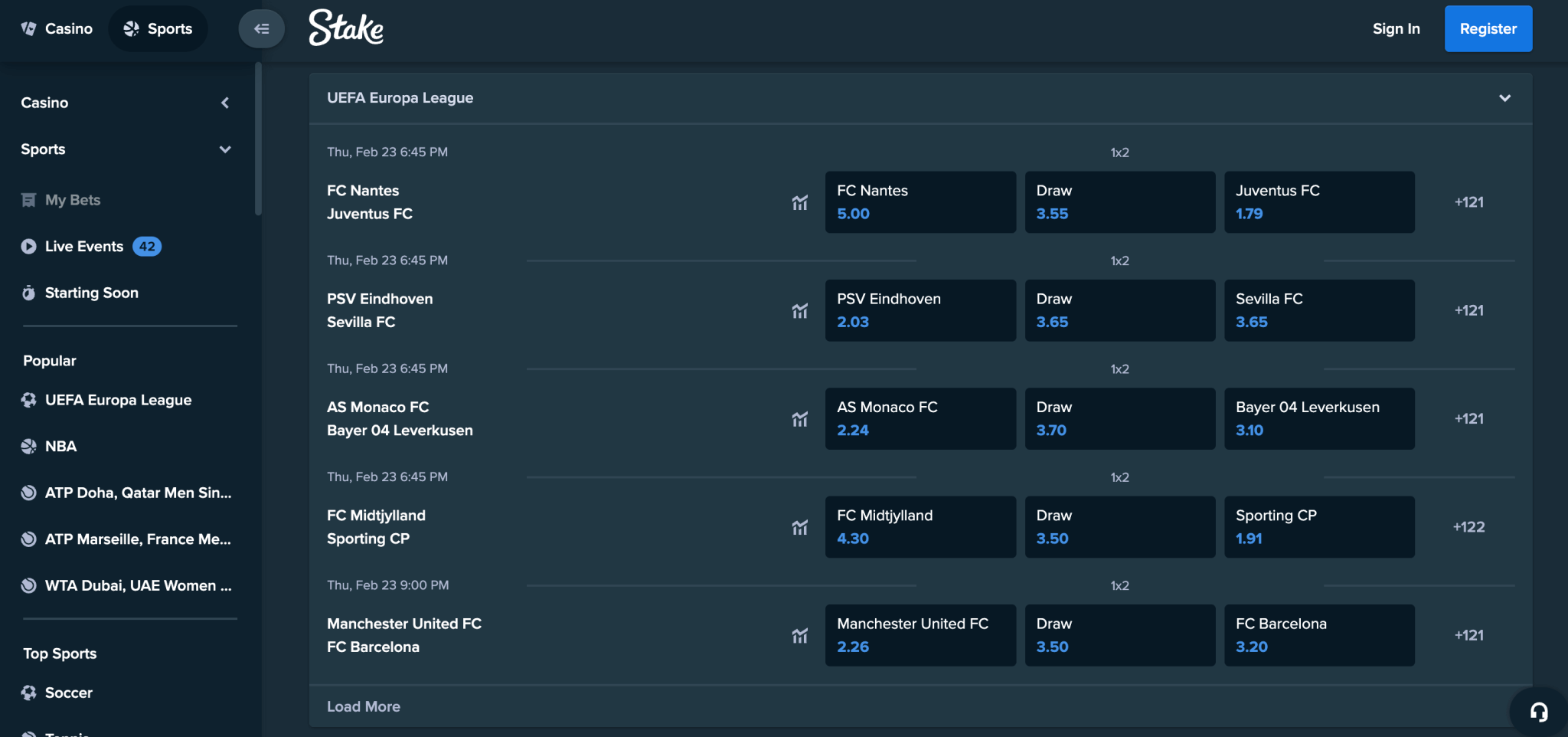Viewport: 1568px width, 737px height.
Task: Select Draw 3.70 for Monaco-Leverkusen
Action: click(1120, 419)
